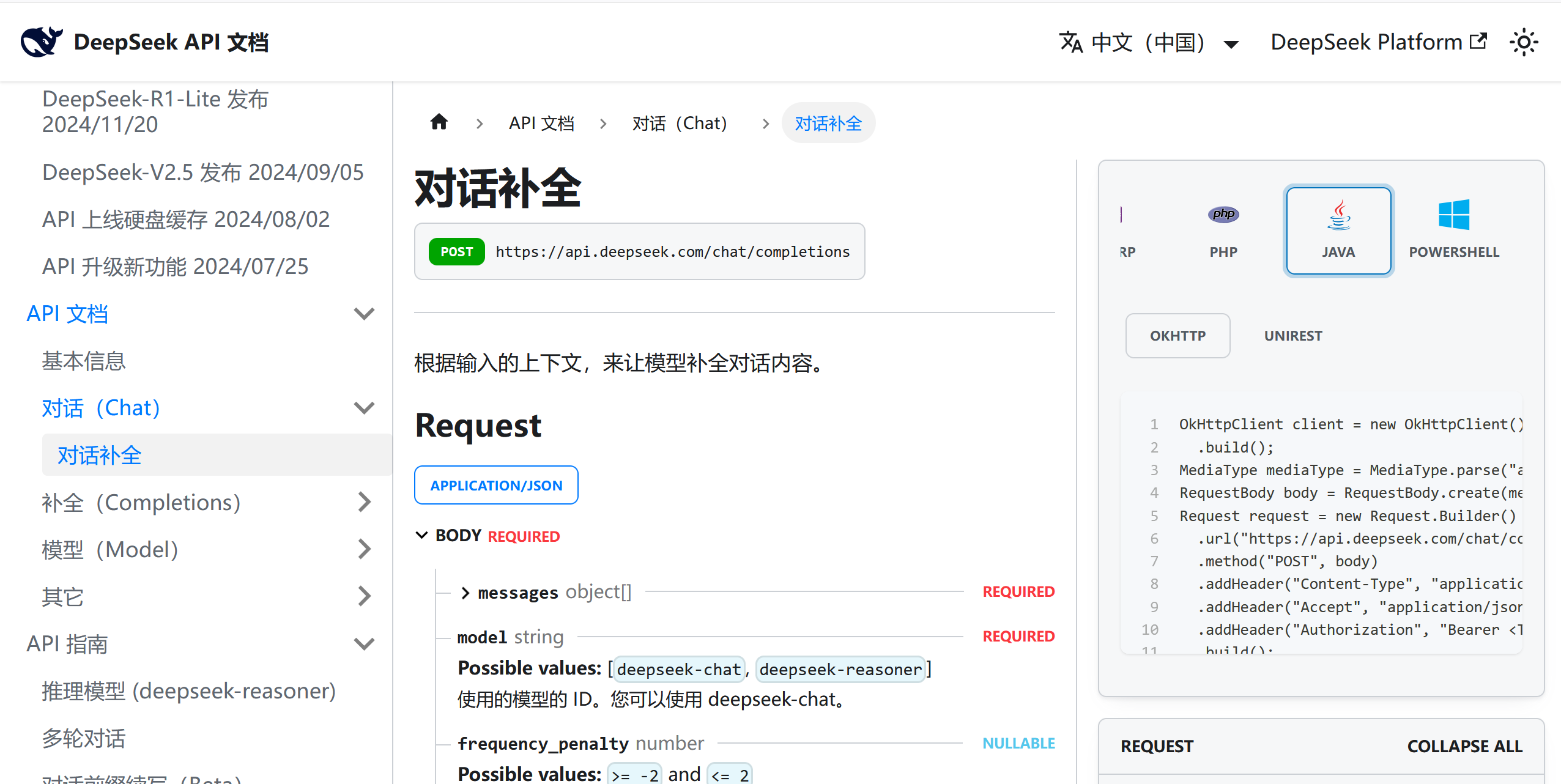The height and width of the screenshot is (784, 1561).
Task: Click the home breadcrumb icon
Action: click(439, 122)
